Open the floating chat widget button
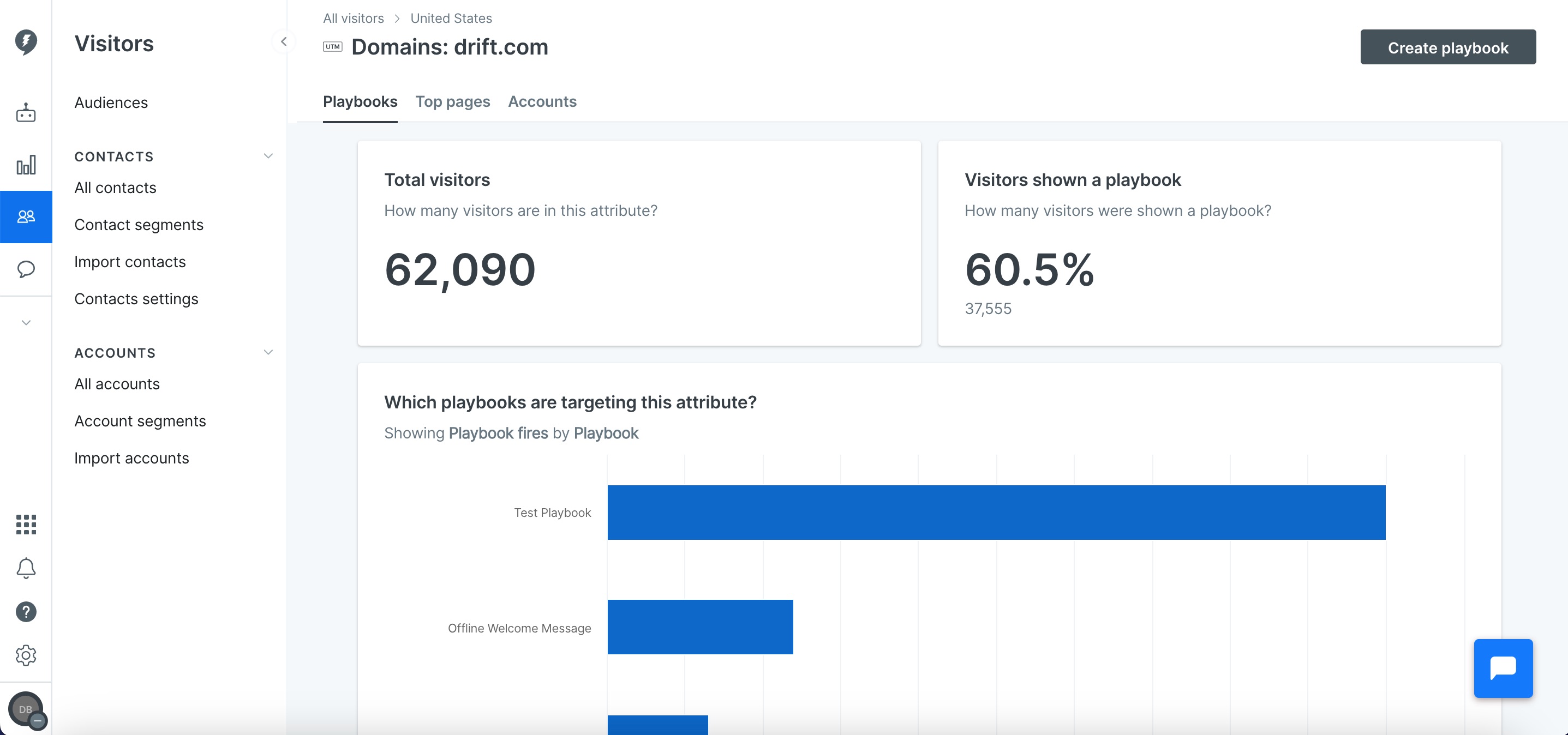 (x=1503, y=668)
